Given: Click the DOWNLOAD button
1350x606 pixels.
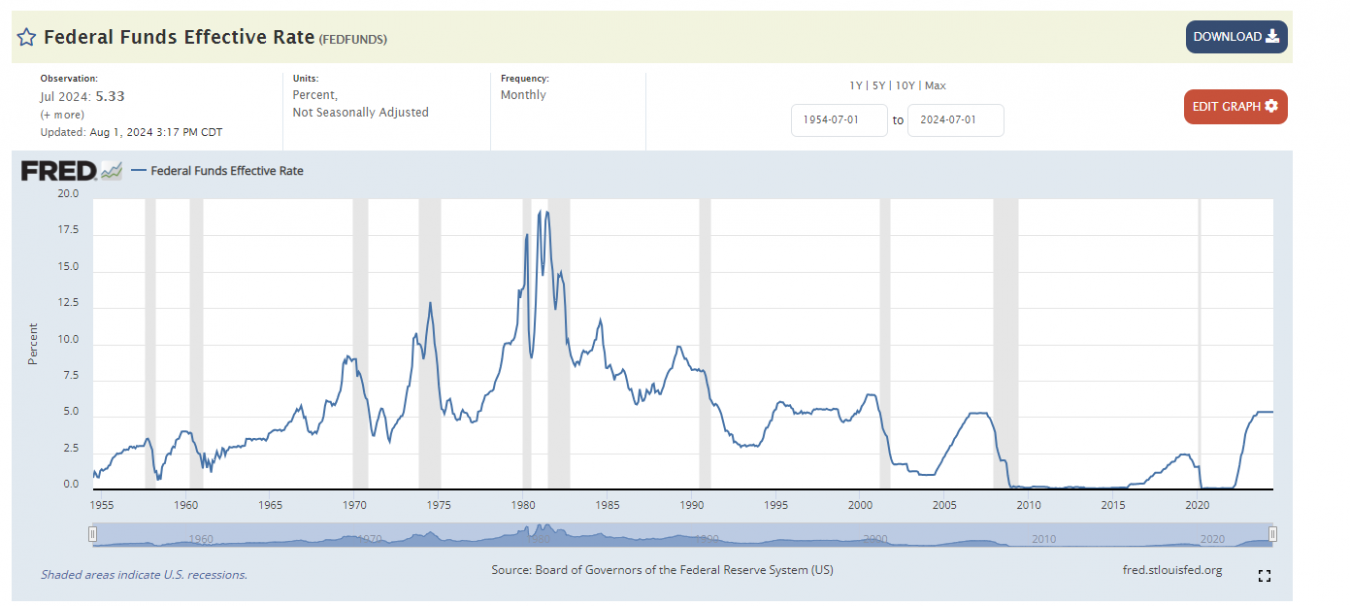Looking at the screenshot, I should [1236, 37].
